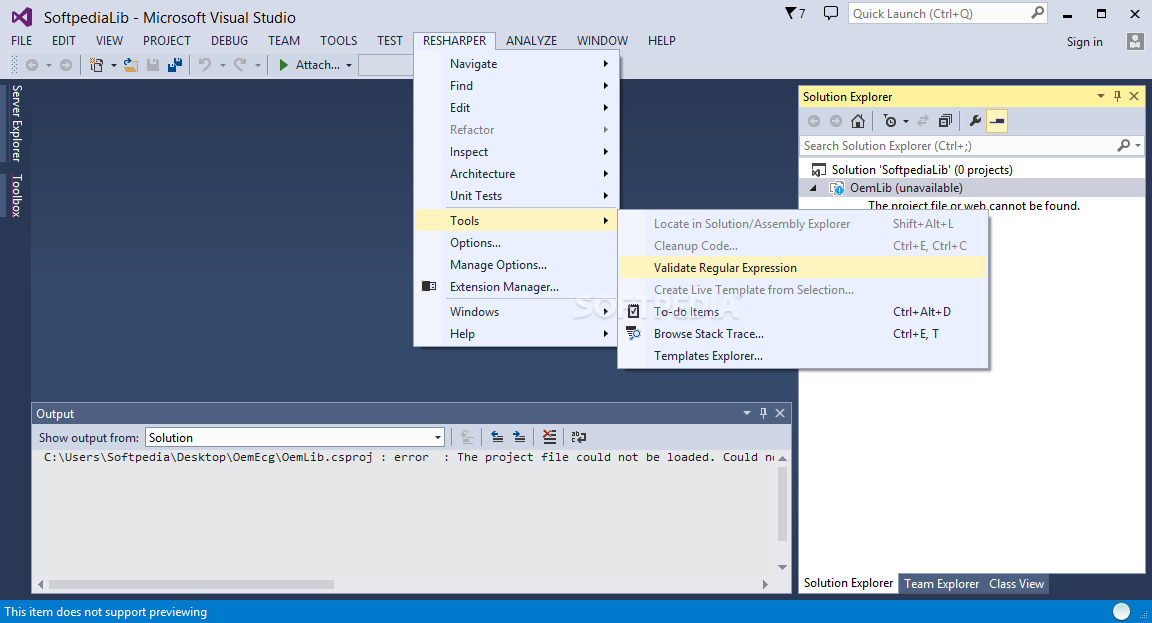The image size is (1152, 623).
Task: Click Manage Options in ReSharper menu
Action: (x=516, y=265)
